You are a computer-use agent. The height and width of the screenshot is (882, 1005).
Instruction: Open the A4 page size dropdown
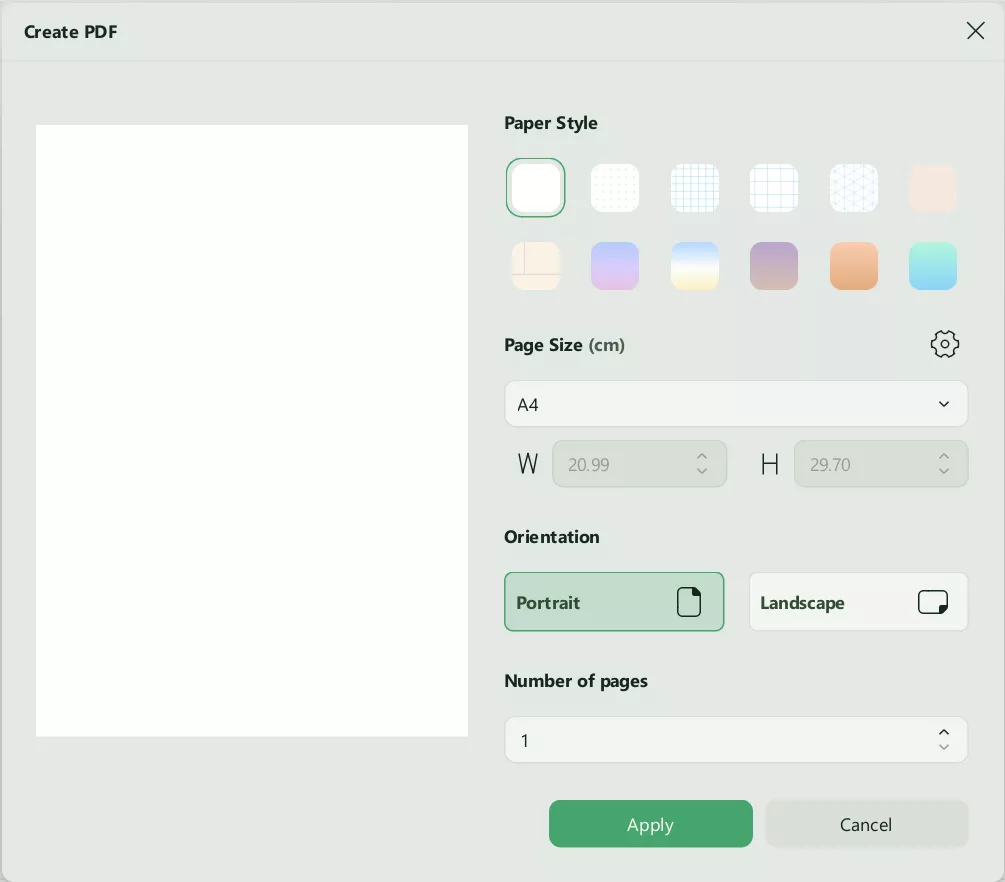point(736,404)
